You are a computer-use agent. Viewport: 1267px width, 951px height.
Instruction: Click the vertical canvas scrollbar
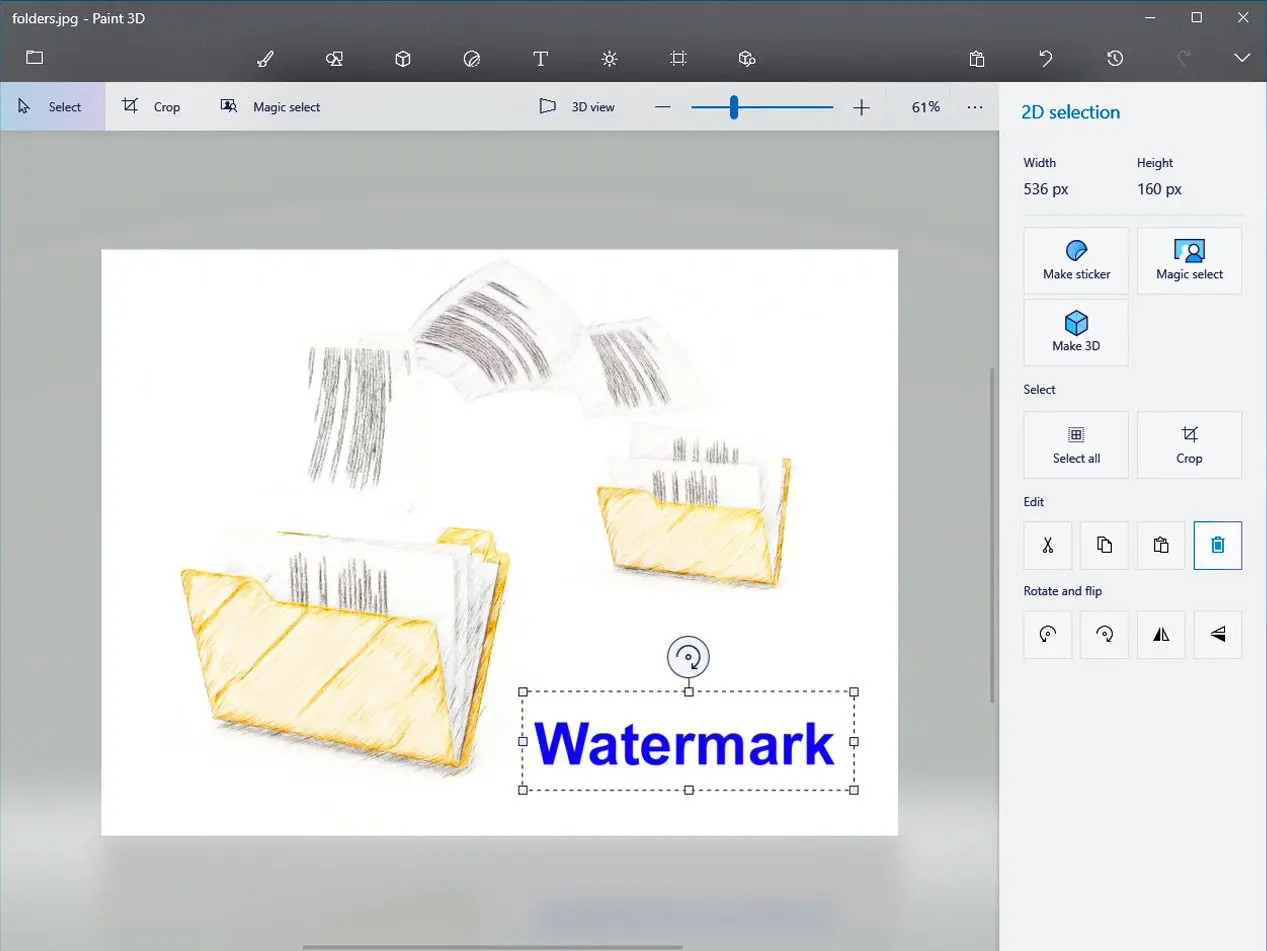click(x=992, y=535)
